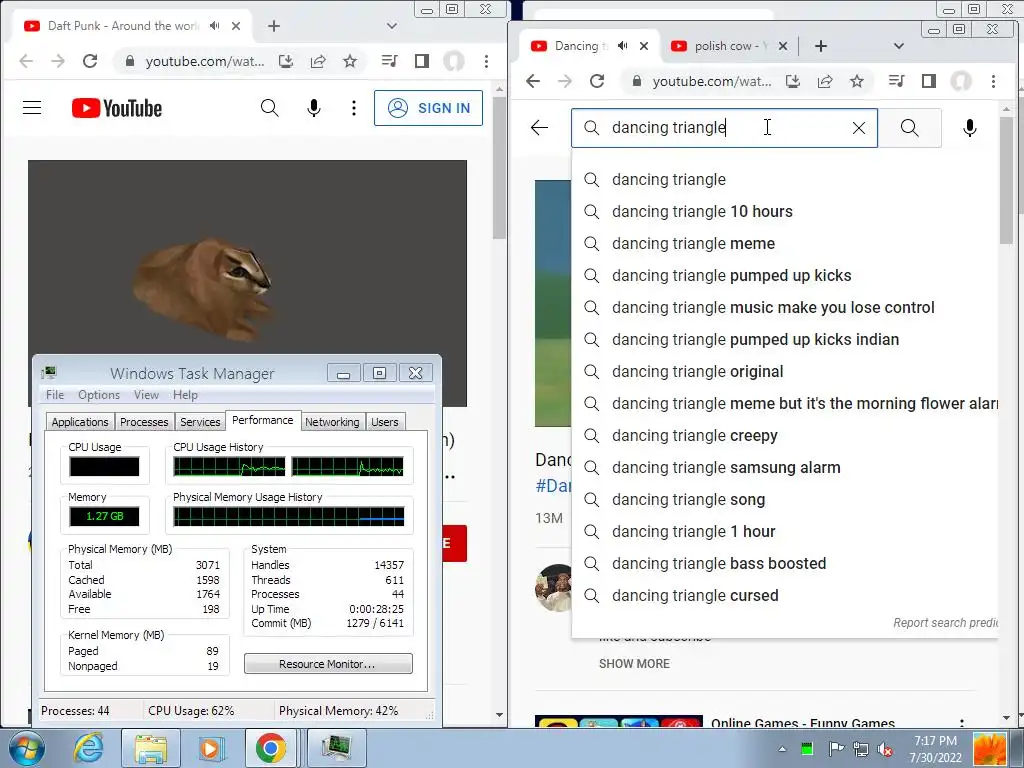Submit search with magnifier button

(x=910, y=128)
